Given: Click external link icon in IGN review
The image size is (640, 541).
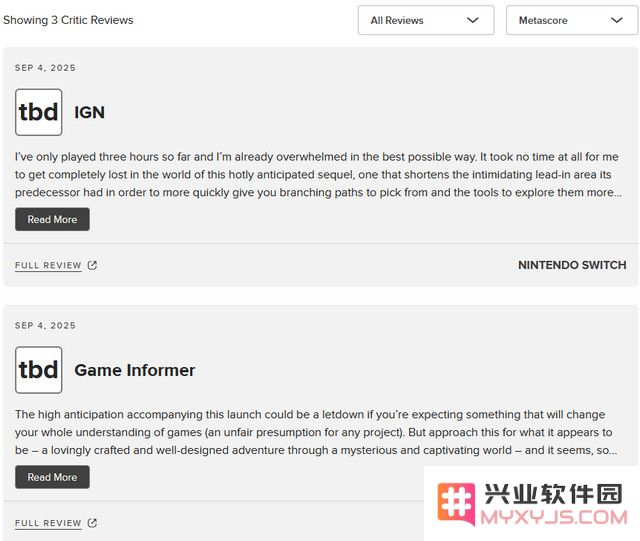Looking at the screenshot, I should coord(93,266).
